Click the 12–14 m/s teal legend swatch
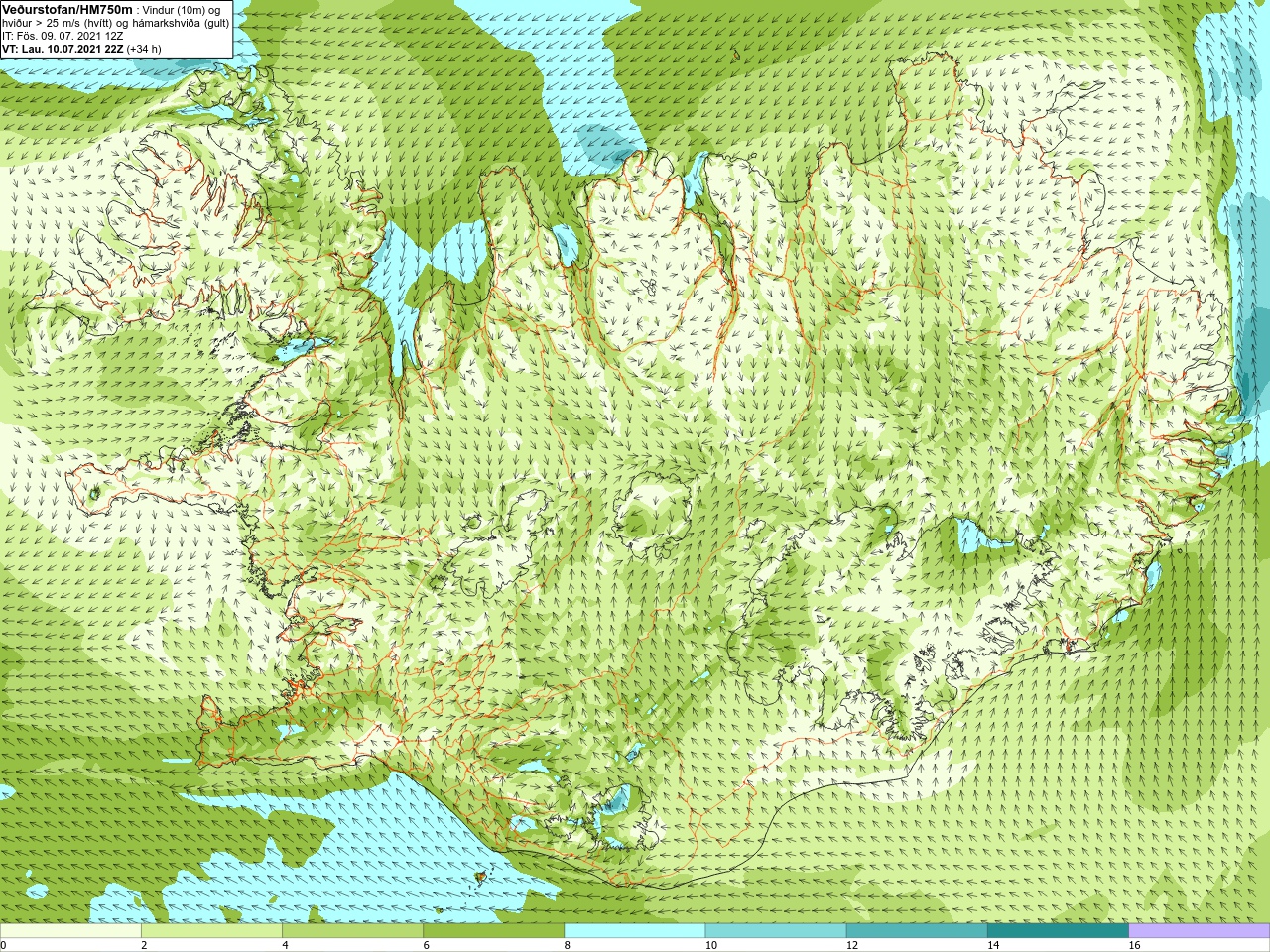The width and height of the screenshot is (1270, 952). point(917,931)
